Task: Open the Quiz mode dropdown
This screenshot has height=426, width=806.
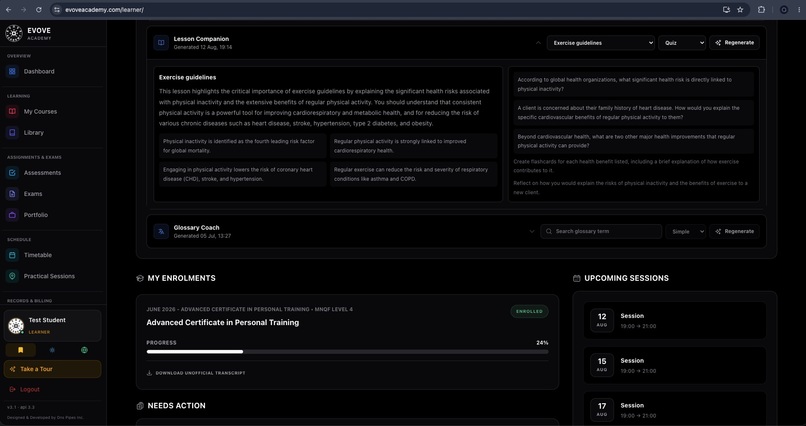Action: click(x=682, y=43)
